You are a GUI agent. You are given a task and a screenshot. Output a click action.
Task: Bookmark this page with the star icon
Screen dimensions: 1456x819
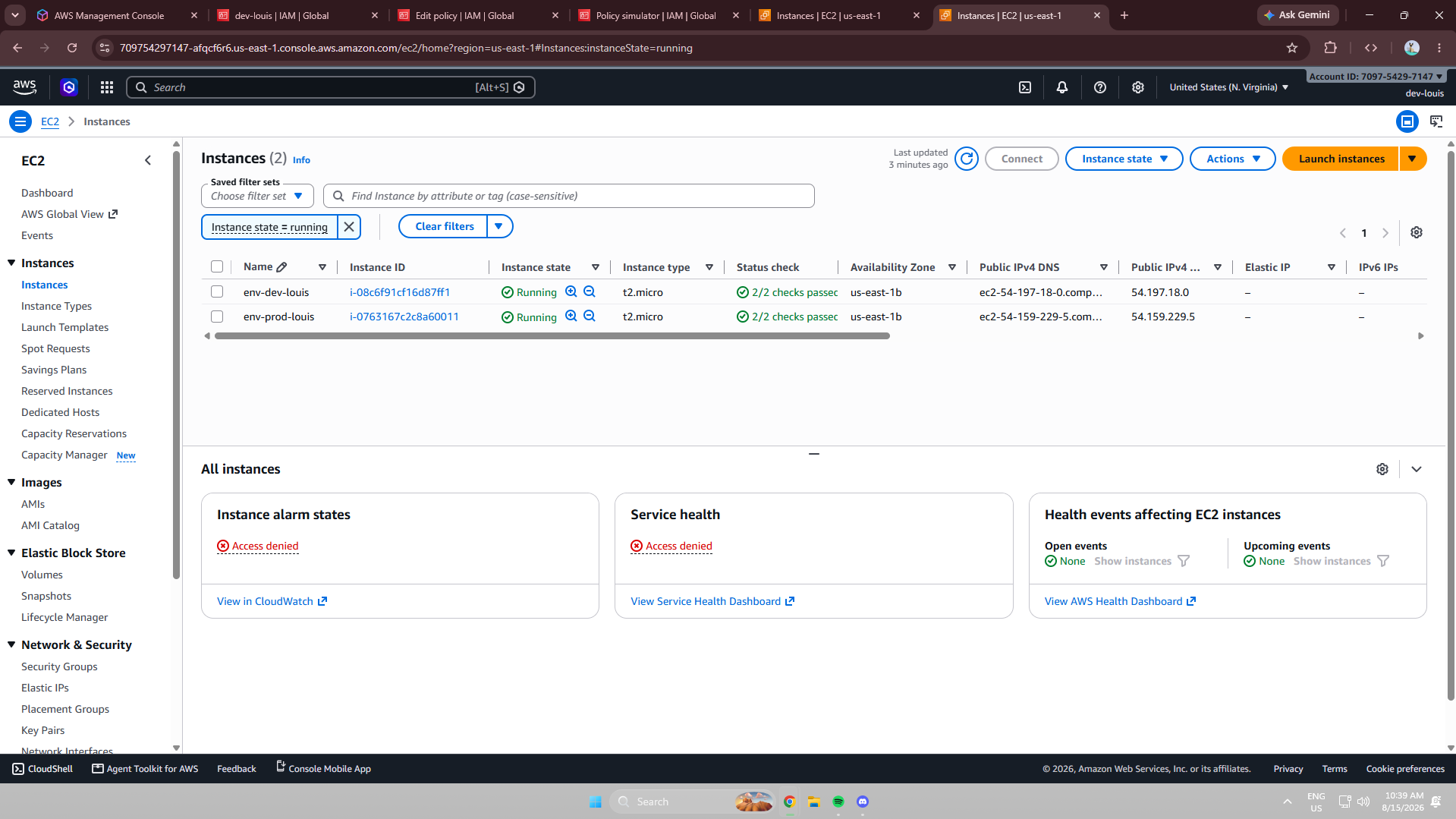1292,48
